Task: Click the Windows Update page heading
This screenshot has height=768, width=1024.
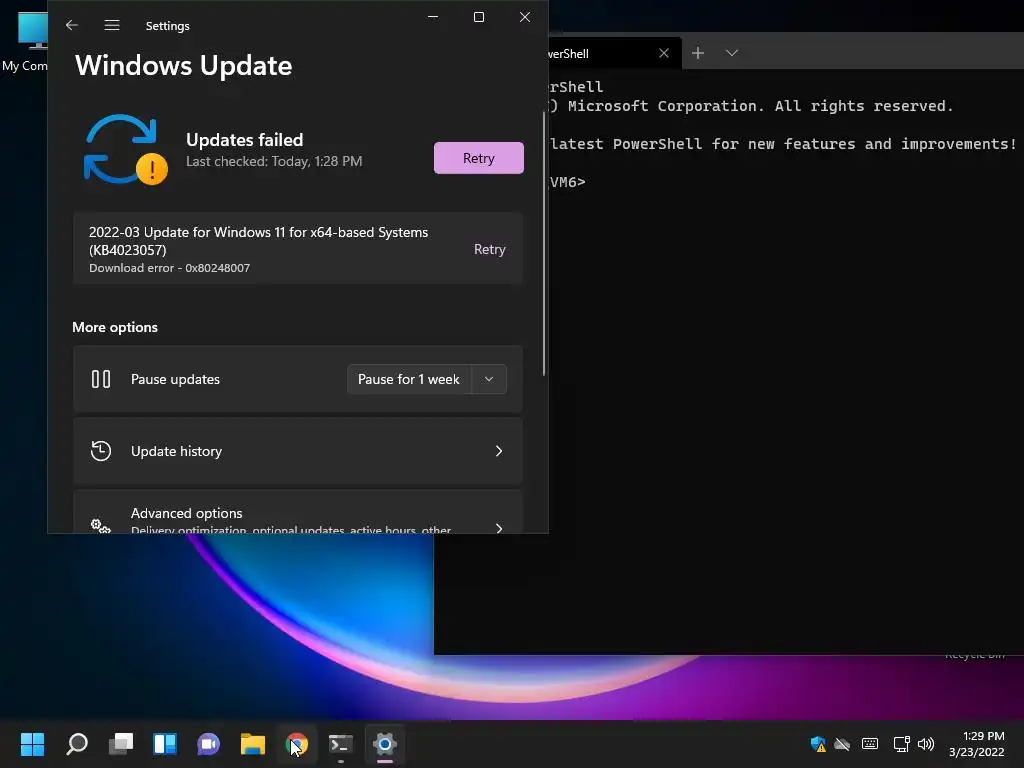Action: (x=184, y=65)
